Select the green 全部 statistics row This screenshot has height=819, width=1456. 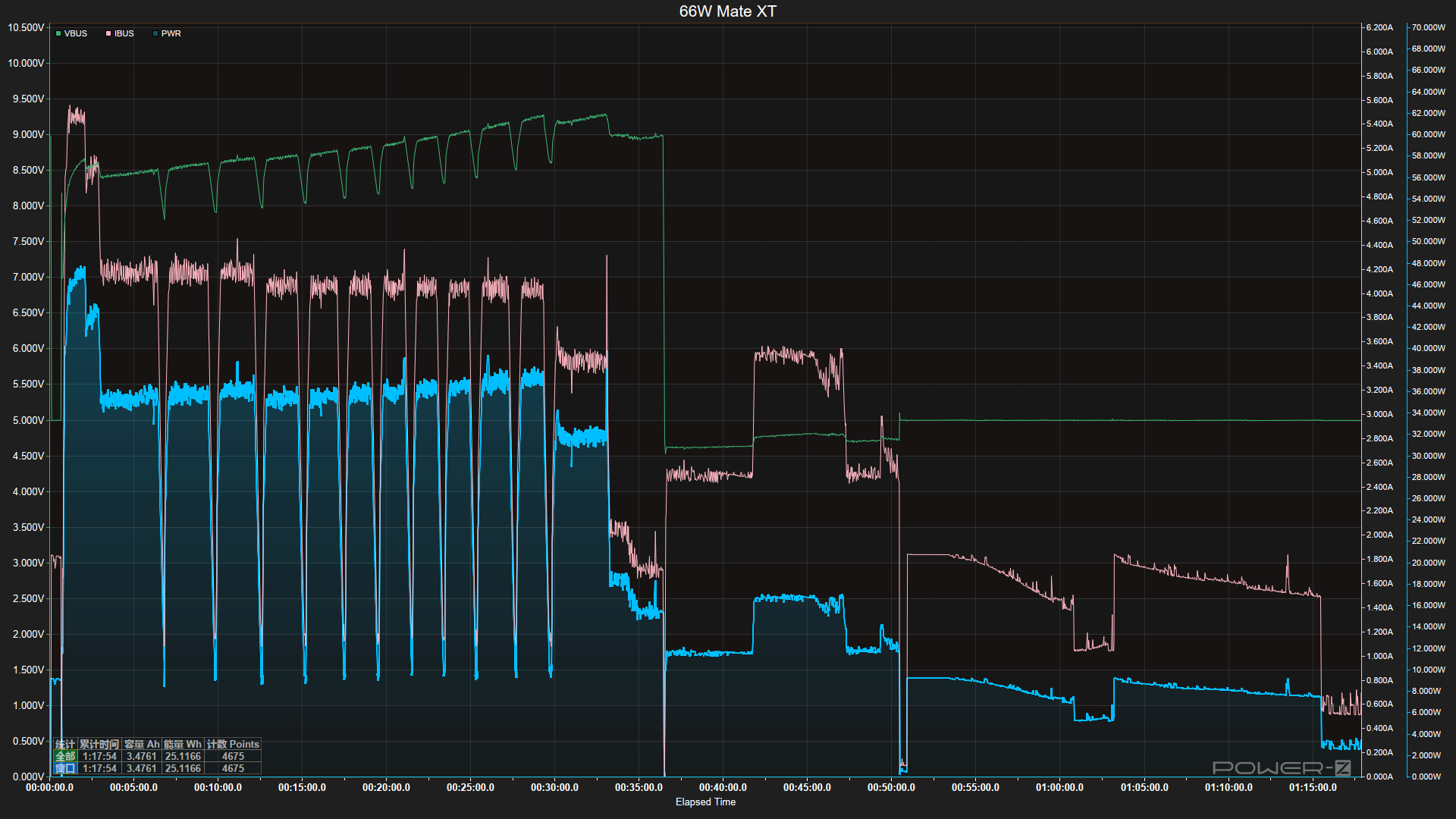click(65, 756)
